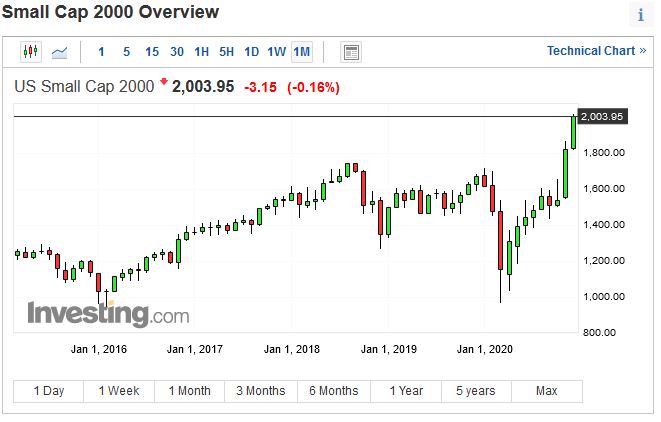Choose the 1H interval
Viewport: 661px width, 422px height.
[201, 51]
